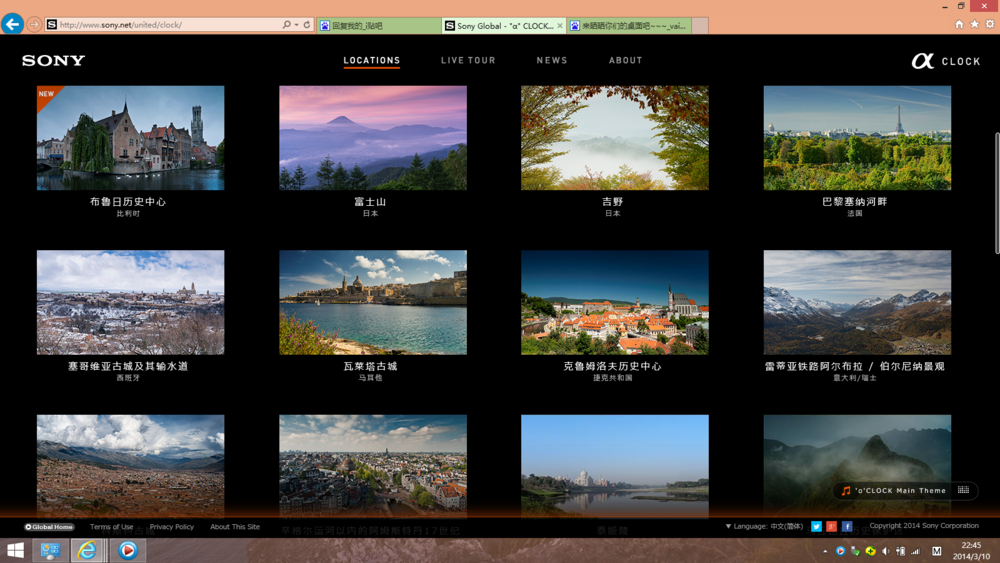Image resolution: width=1000 pixels, height=563 pixels.
Task: Close the Sony Global α CLOCK tab
Action: coord(559,26)
